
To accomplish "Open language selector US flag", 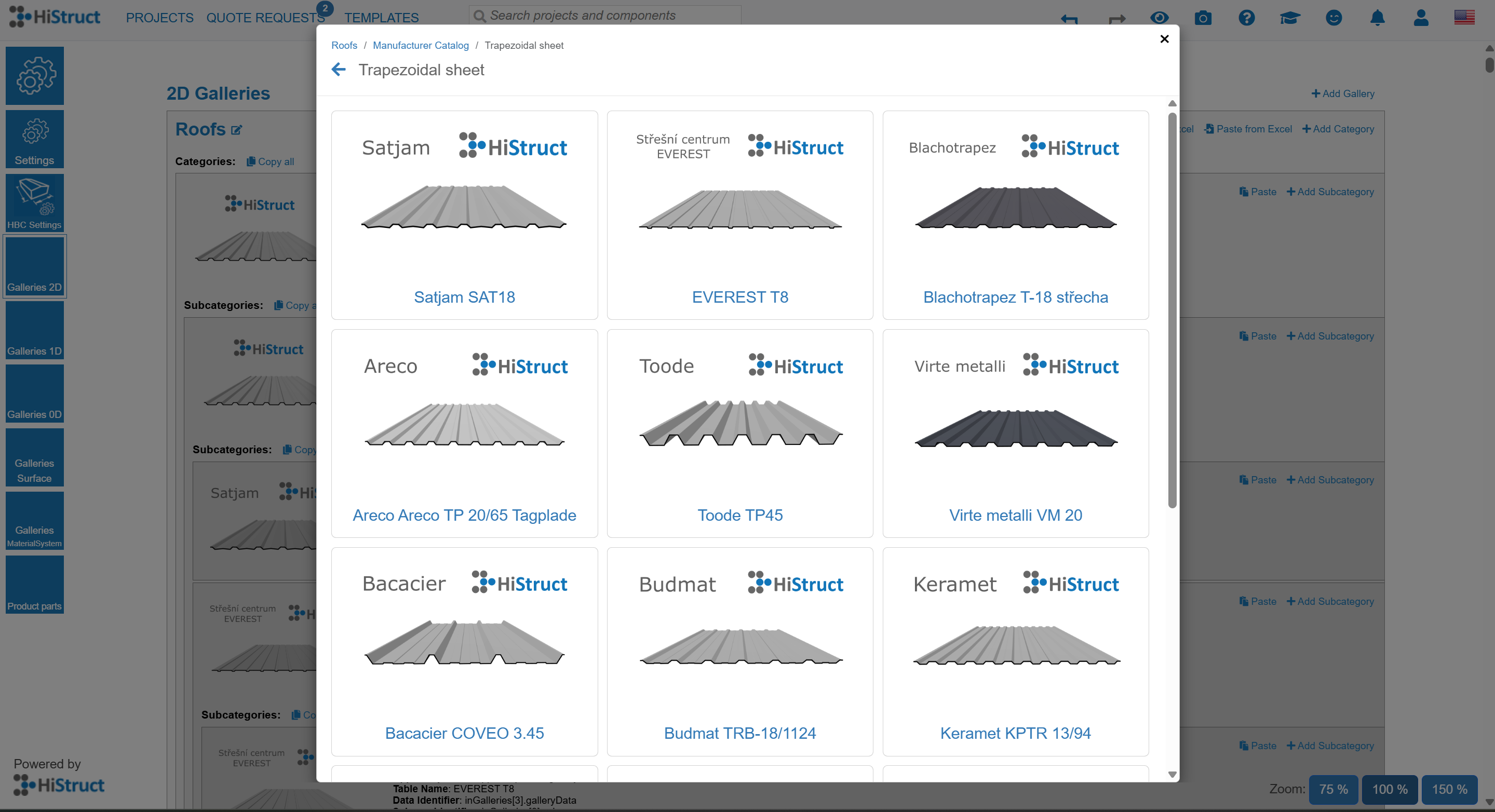I will point(1464,18).
